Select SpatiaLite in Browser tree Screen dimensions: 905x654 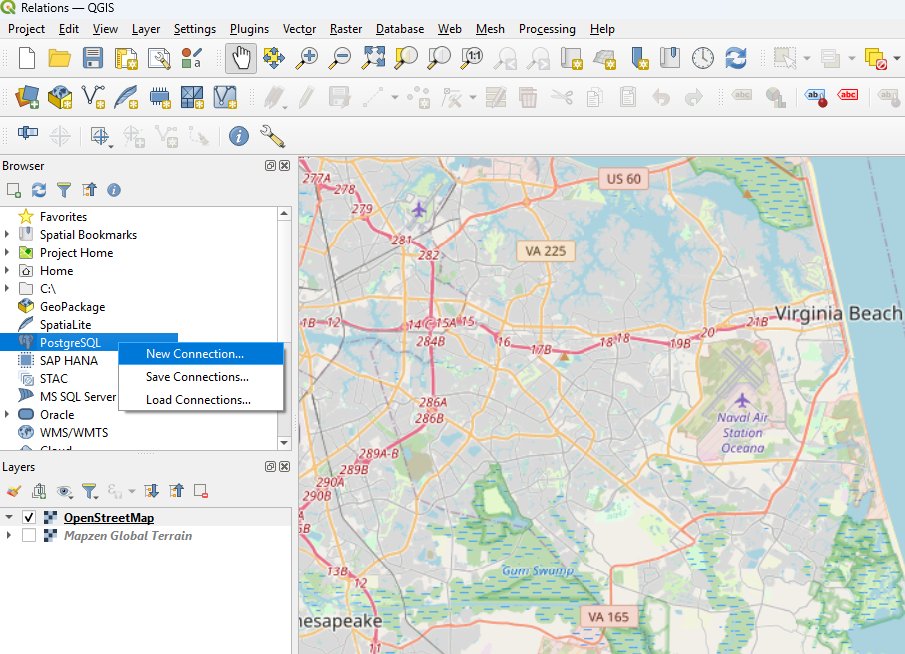coord(65,324)
